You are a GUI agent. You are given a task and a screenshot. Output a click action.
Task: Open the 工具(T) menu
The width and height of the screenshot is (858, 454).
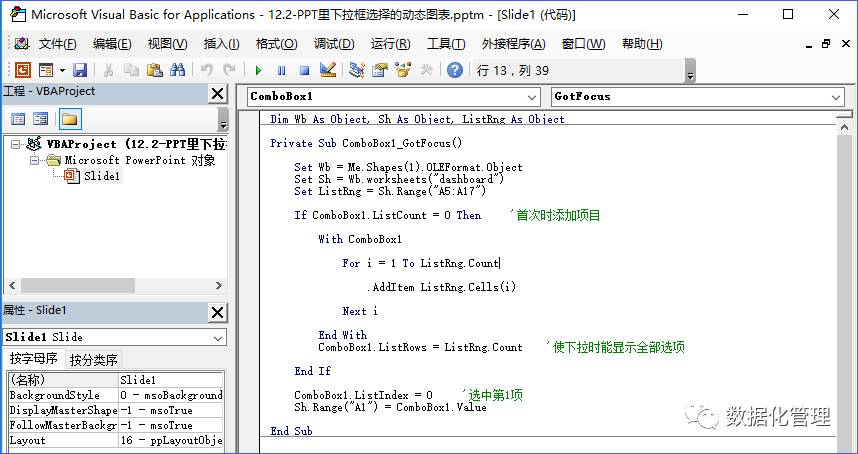446,44
